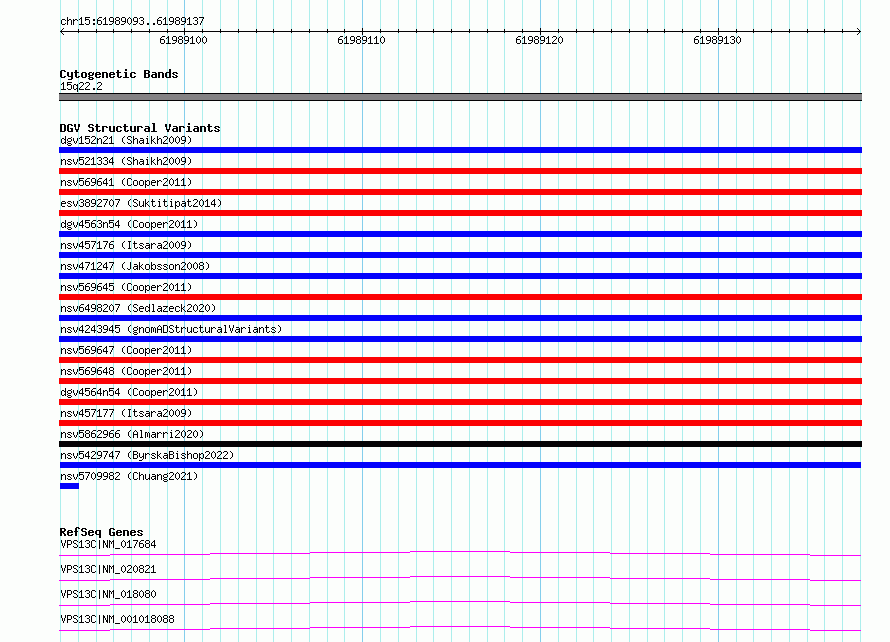Click the nsv5429747 (ByrskaBishop2022) label
Image resolution: width=890 pixels, height=642 pixels.
coord(147,455)
